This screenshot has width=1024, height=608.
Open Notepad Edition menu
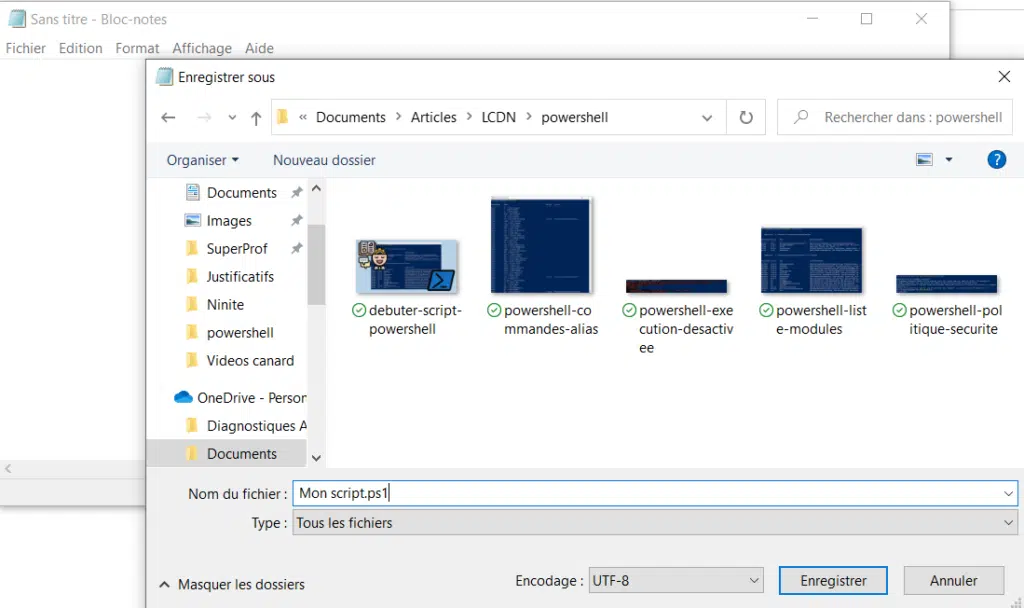coord(80,48)
